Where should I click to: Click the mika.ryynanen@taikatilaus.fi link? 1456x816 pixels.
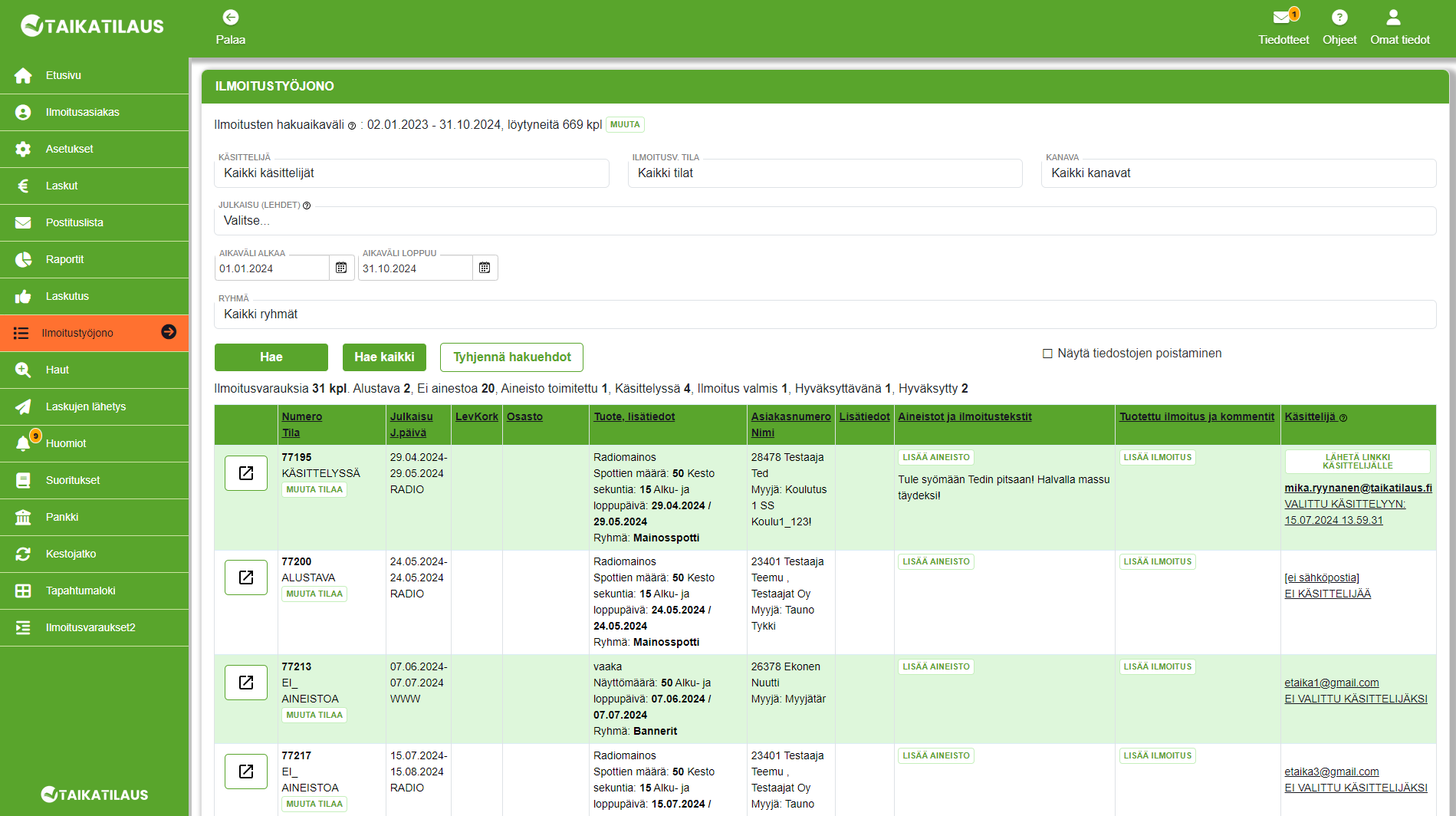pos(1358,488)
